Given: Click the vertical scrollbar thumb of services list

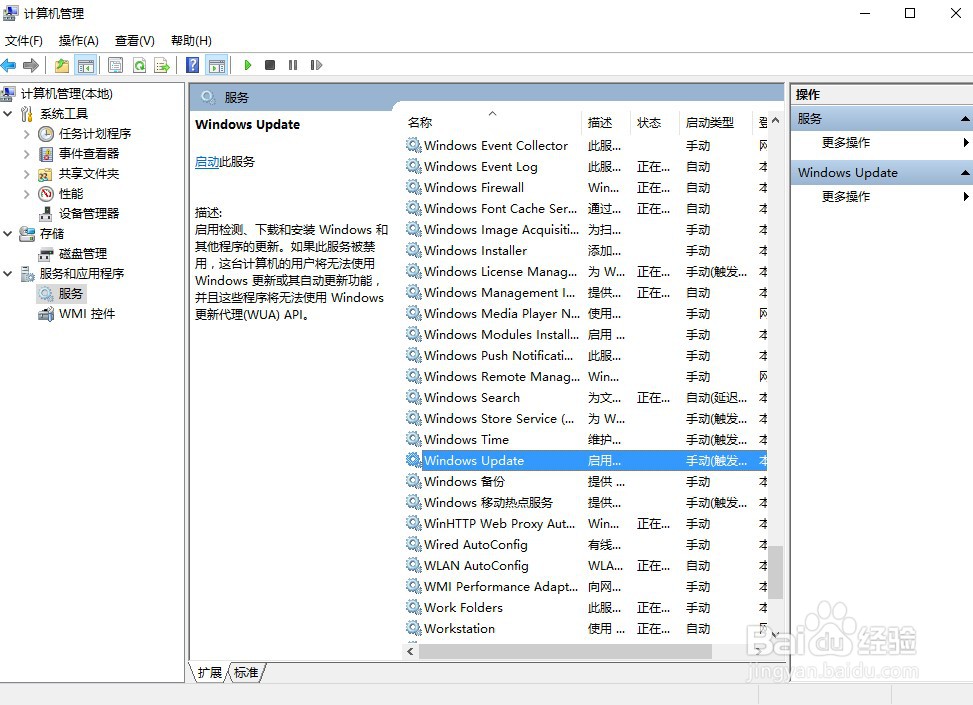Looking at the screenshot, I should (x=775, y=572).
